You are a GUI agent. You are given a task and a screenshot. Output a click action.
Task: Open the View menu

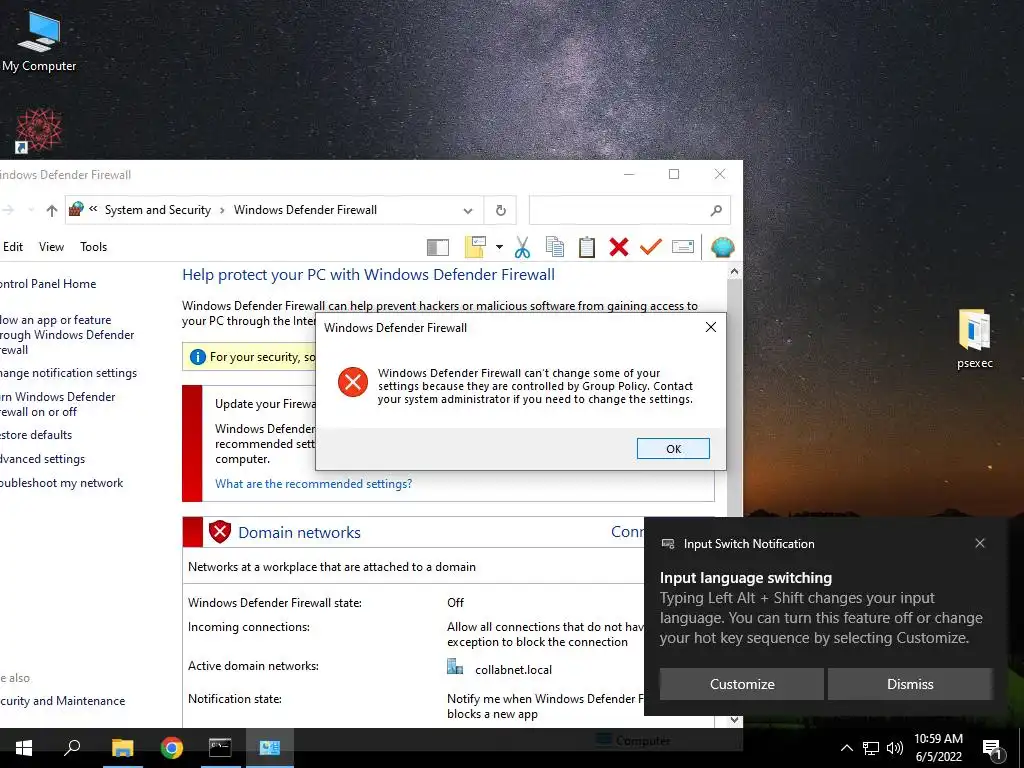click(x=51, y=247)
